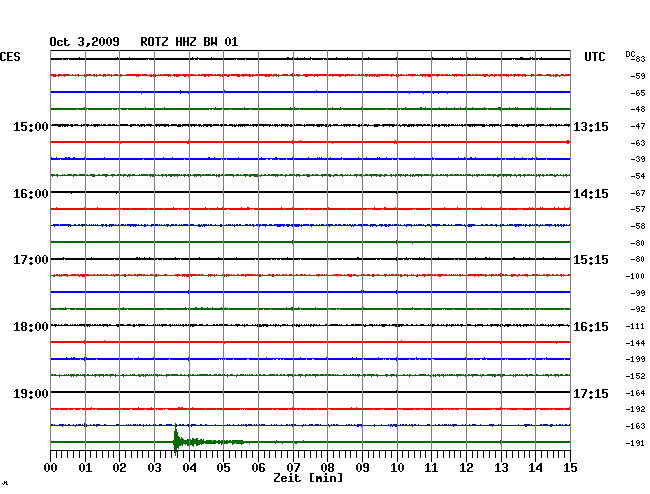Select the station label "ROTZ HHZ BW 01"
This screenshot has height=494, width=650.
pyautogui.click(x=189, y=42)
